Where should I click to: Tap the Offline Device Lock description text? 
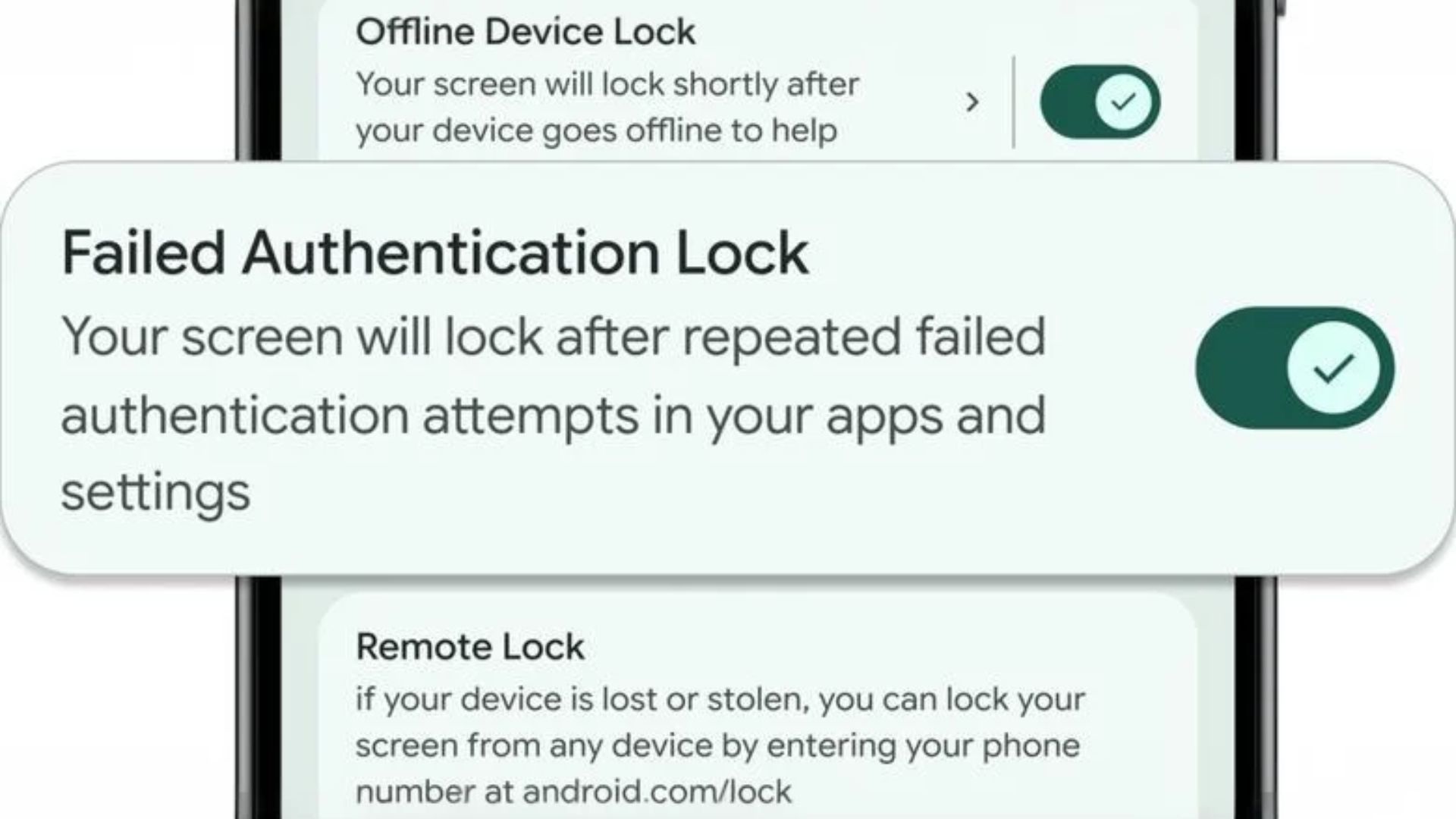(x=607, y=107)
